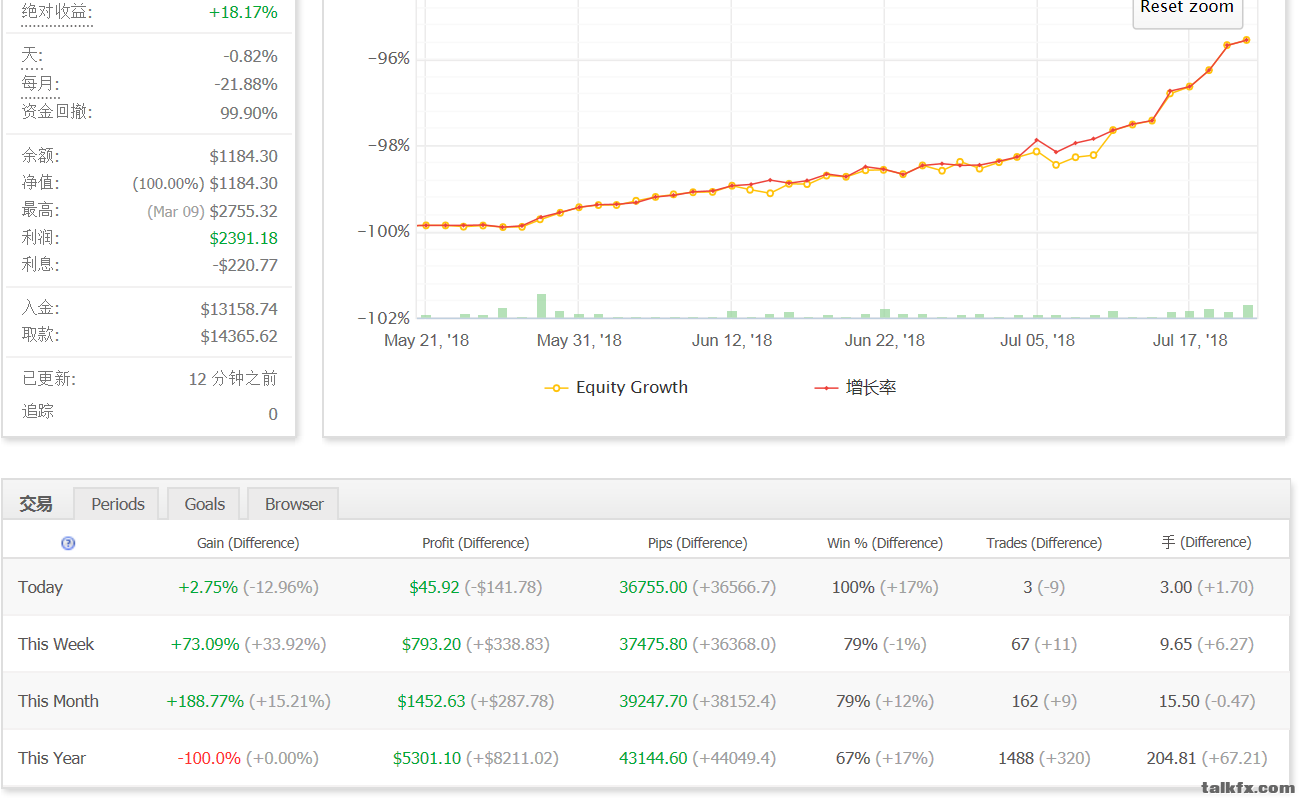
Task: Click the Jul 17, '18 axis date label
Action: point(1190,340)
